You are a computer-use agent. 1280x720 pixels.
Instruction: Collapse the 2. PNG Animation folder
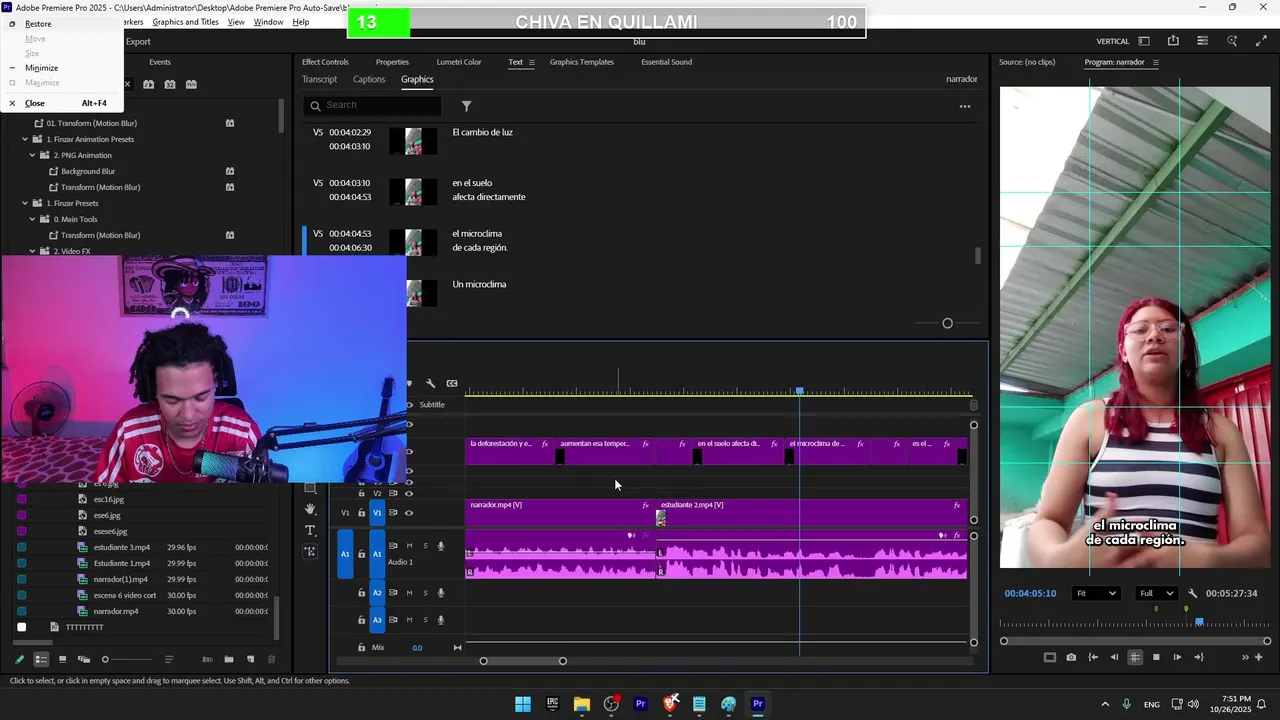coord(32,155)
